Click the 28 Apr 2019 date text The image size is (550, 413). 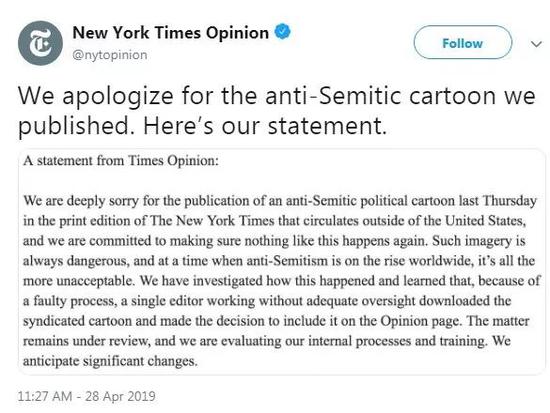click(x=120, y=396)
